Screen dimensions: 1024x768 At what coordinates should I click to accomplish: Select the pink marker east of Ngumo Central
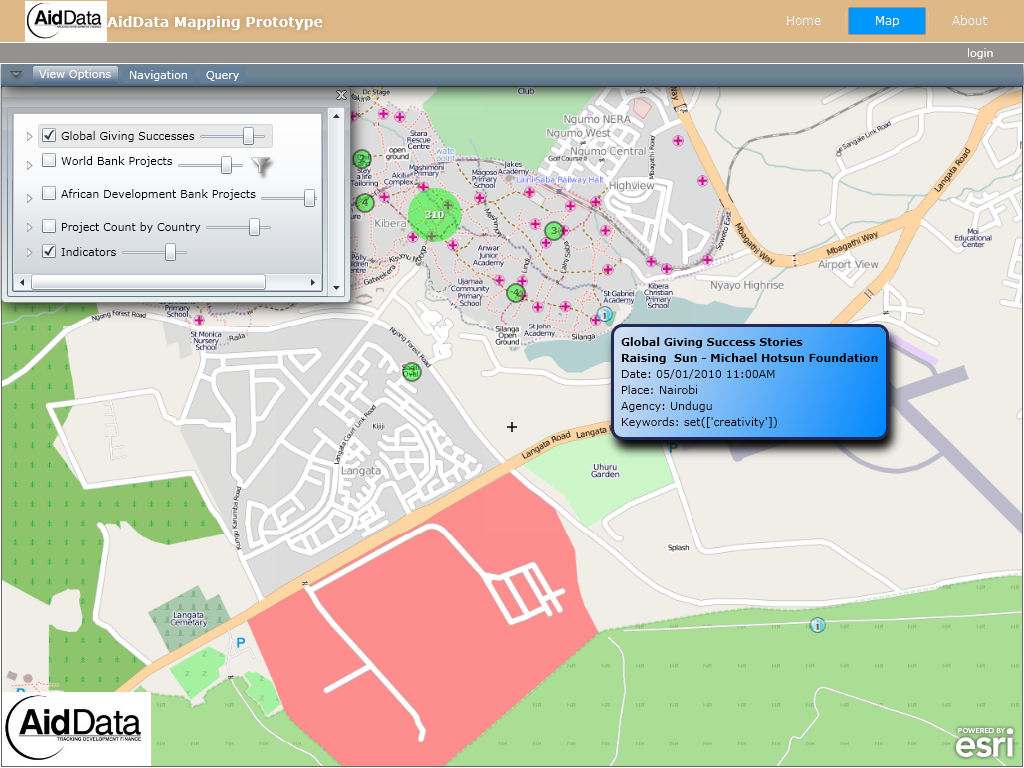click(678, 140)
